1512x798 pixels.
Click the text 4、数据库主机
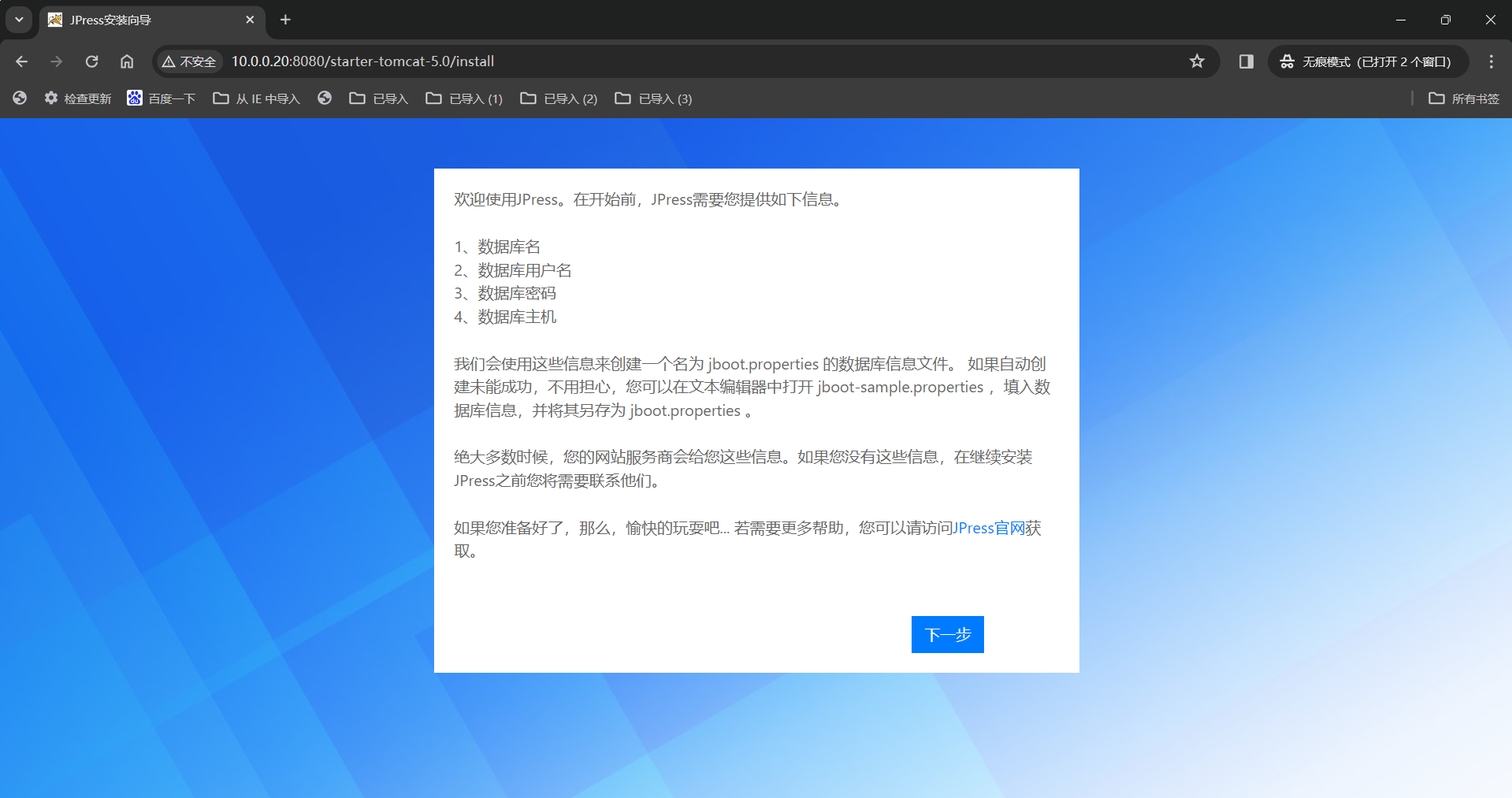[x=505, y=317]
